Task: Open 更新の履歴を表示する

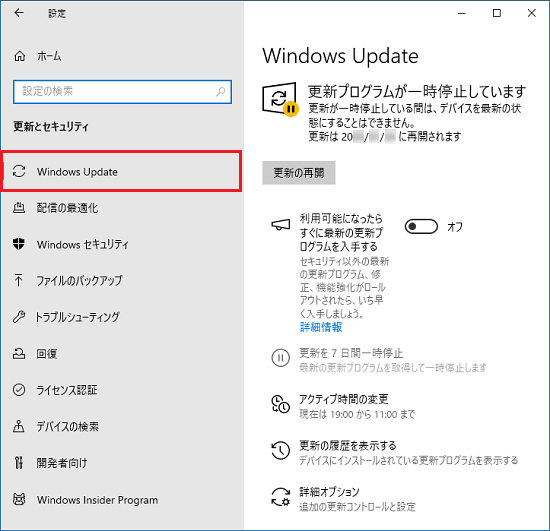Action: click(395, 452)
